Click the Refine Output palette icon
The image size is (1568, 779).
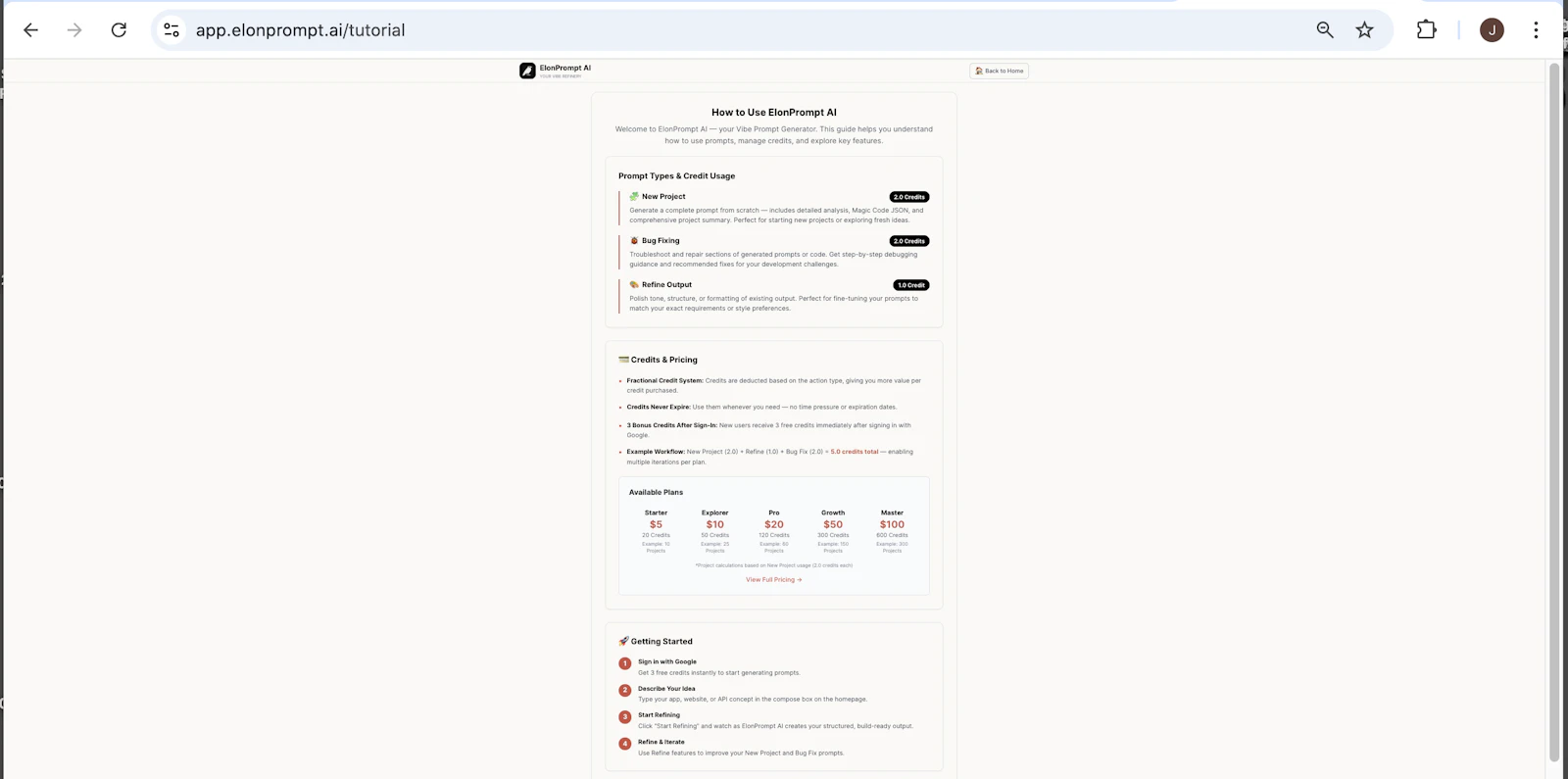pos(634,284)
